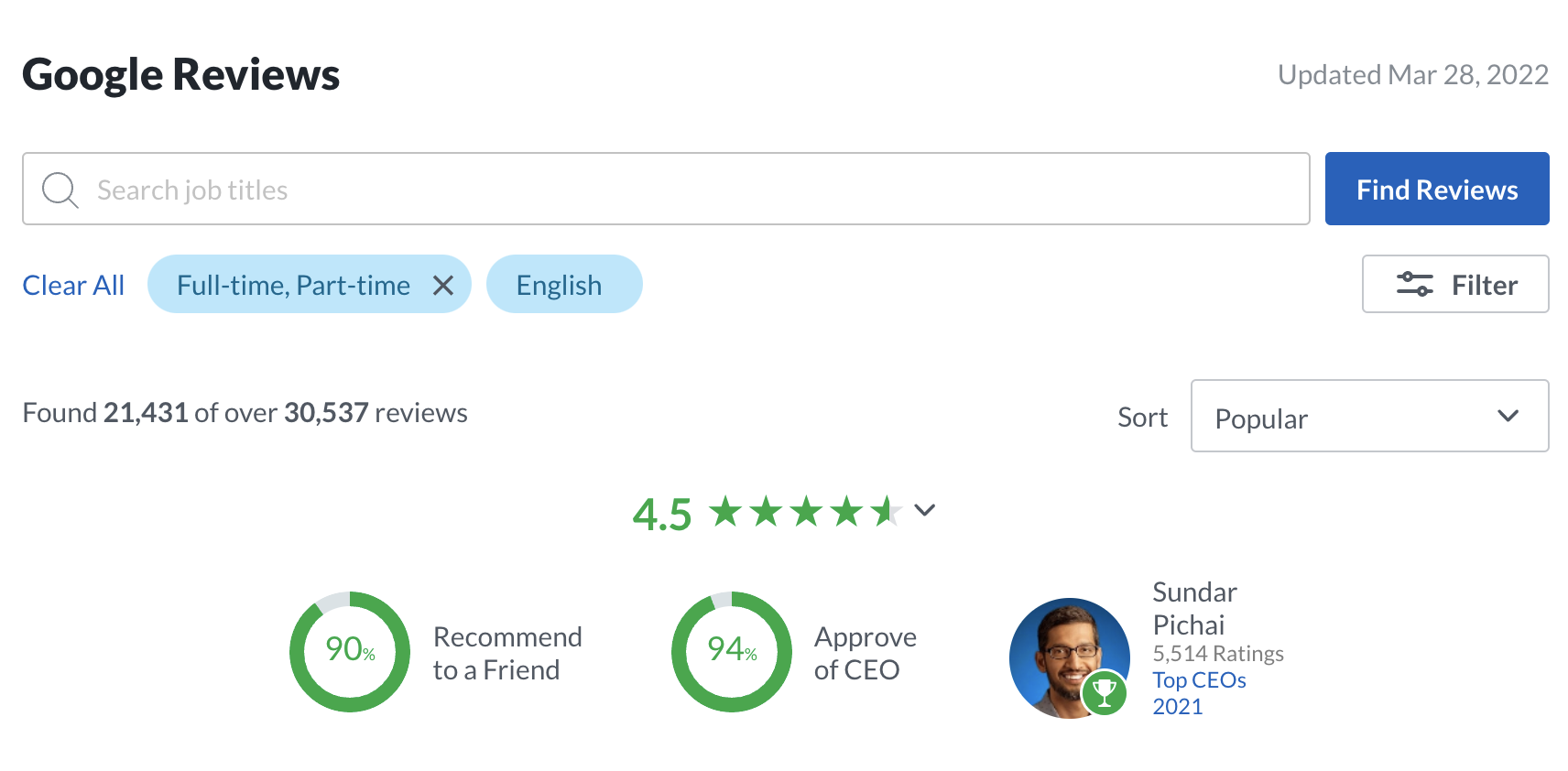
Task: Click the 94% Approve of CEO circle
Action: (732, 652)
